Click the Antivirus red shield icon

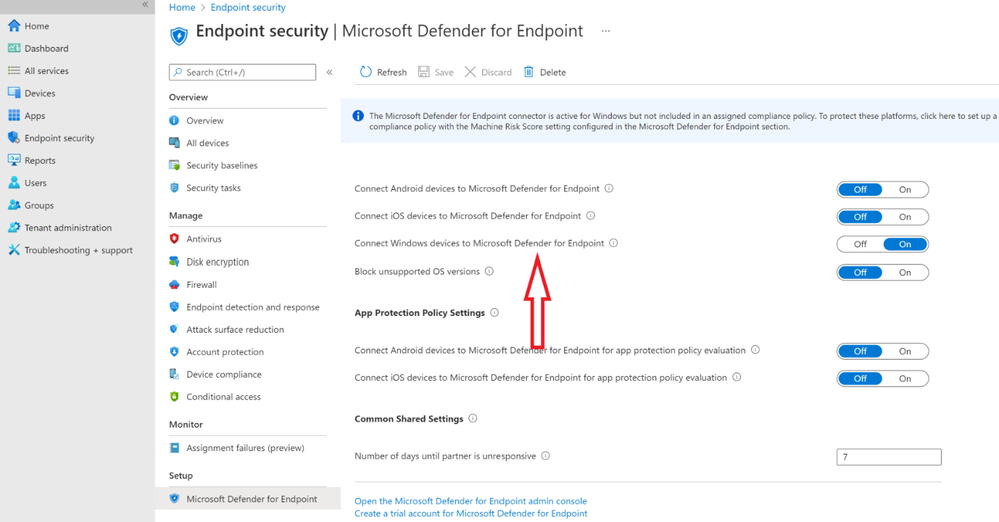tap(175, 238)
